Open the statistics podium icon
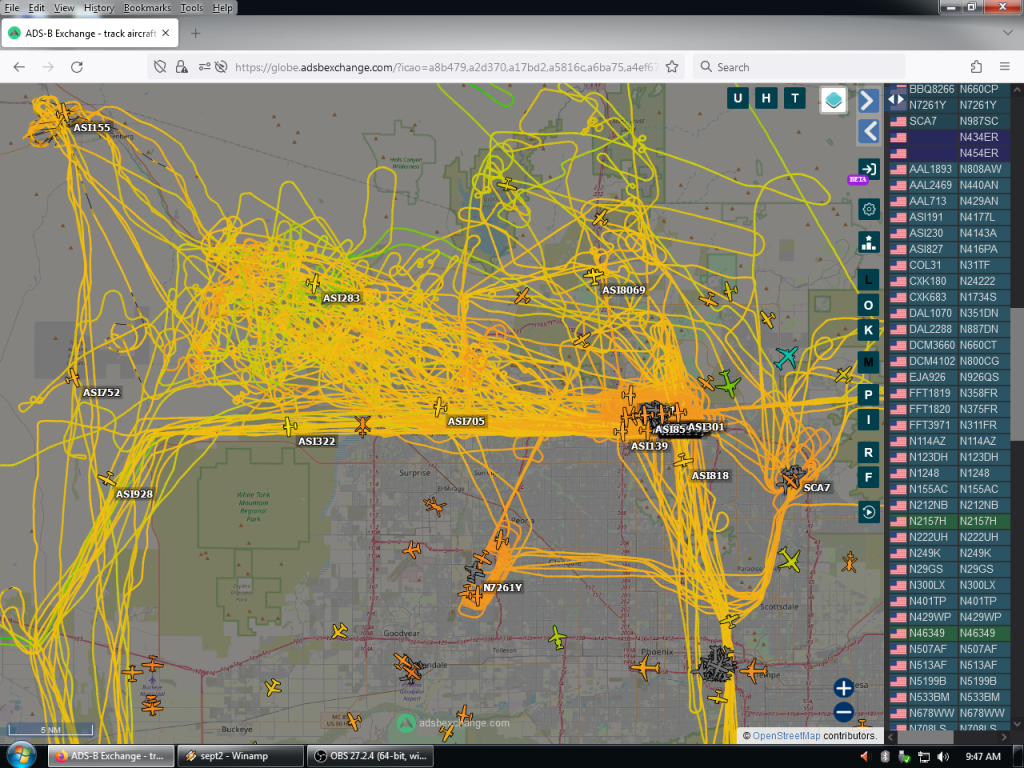This screenshot has height=768, width=1024. (x=869, y=242)
